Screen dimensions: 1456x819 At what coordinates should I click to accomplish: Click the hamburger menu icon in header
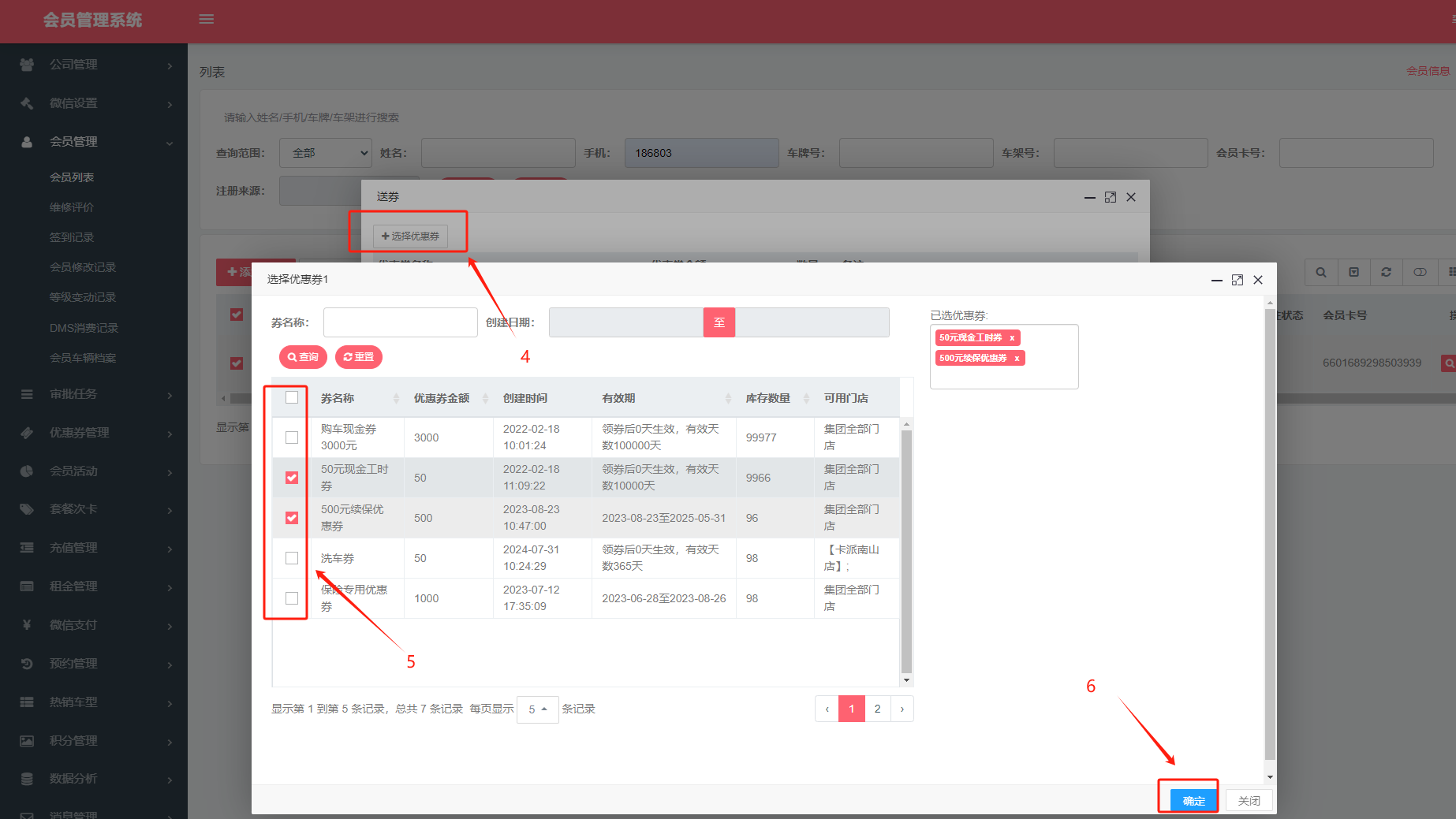[207, 19]
